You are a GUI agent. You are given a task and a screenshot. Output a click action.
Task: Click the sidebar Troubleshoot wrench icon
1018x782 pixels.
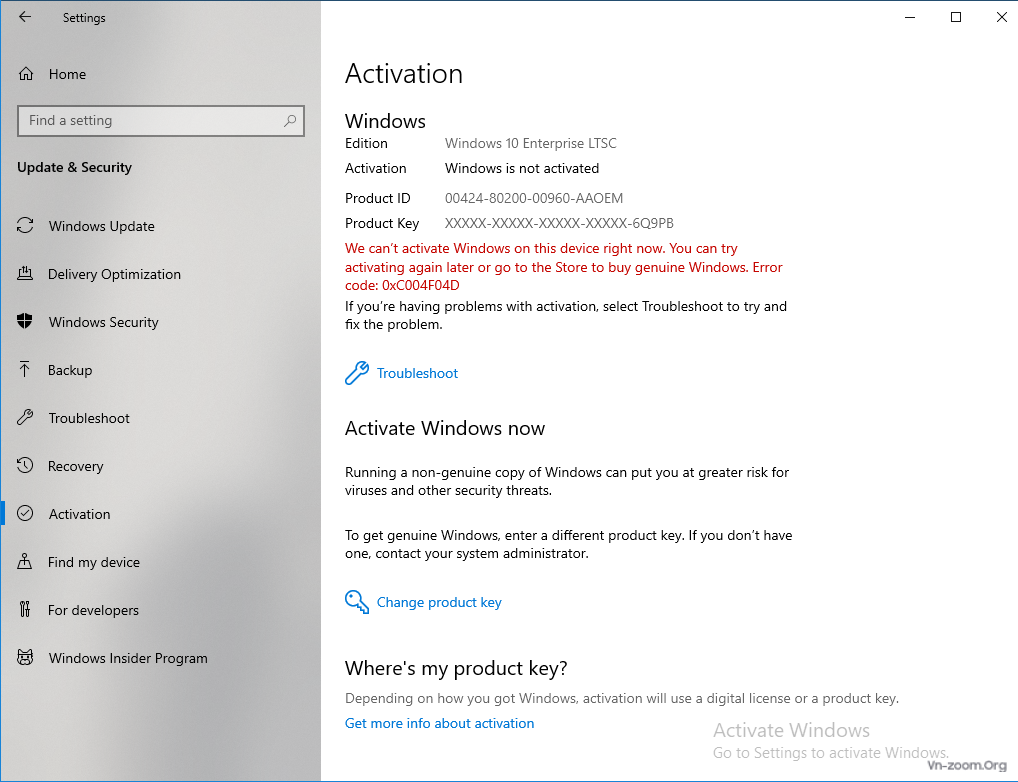(x=25, y=418)
